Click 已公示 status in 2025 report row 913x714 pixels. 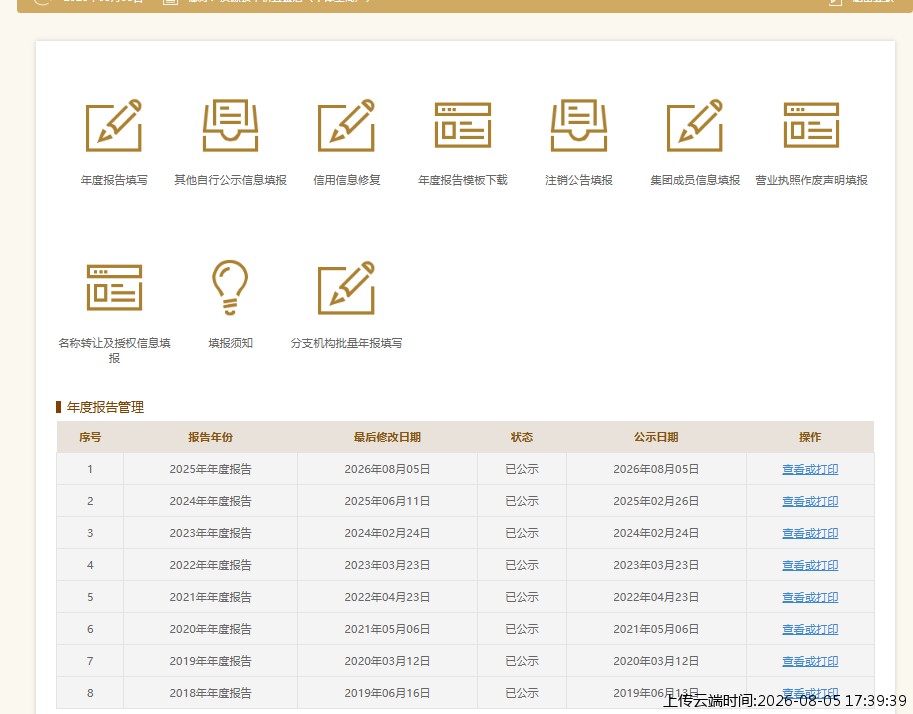point(522,469)
